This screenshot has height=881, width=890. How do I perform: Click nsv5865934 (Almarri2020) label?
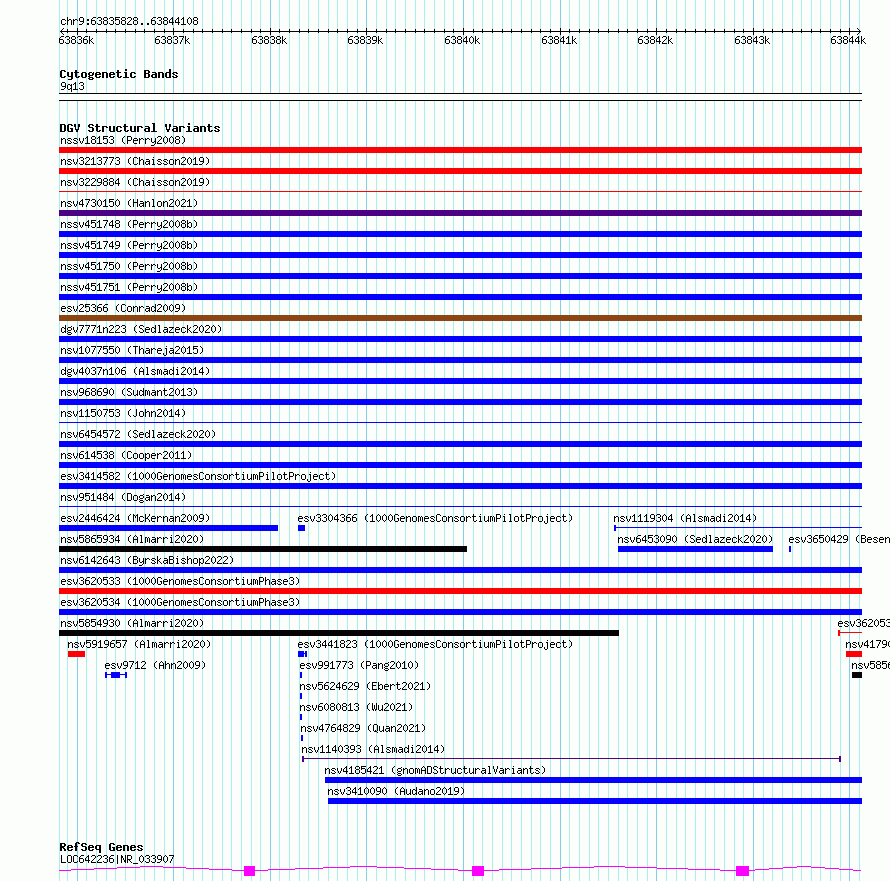tap(132, 539)
